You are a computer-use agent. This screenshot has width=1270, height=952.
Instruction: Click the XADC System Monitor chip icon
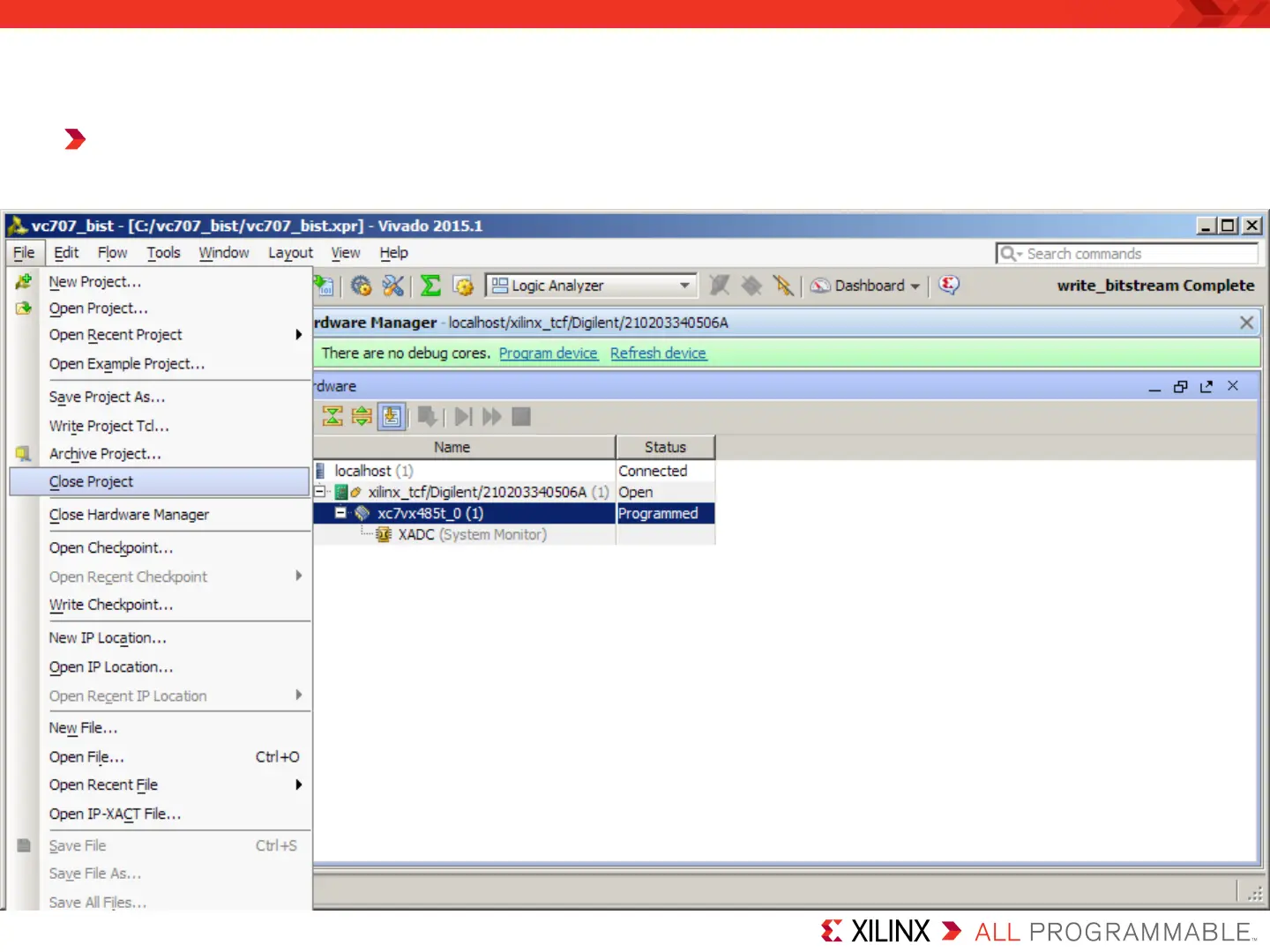coord(384,534)
